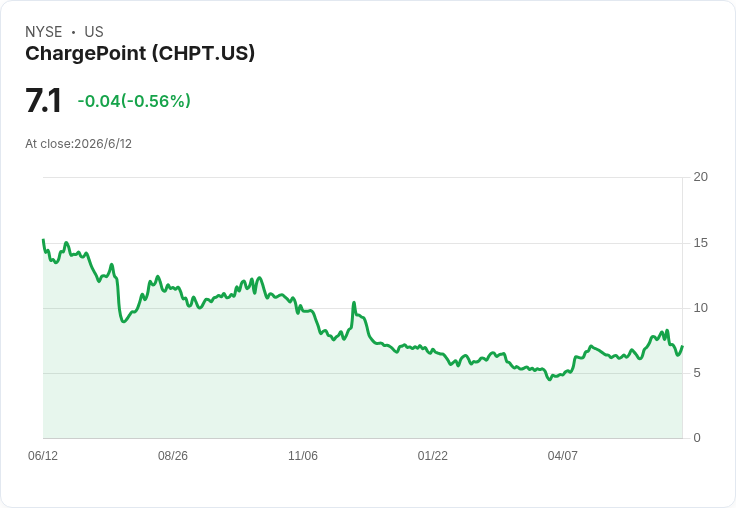Click the chart line's final endpoint
Viewport: 736px width, 508px height.
pyautogui.click(x=682, y=346)
